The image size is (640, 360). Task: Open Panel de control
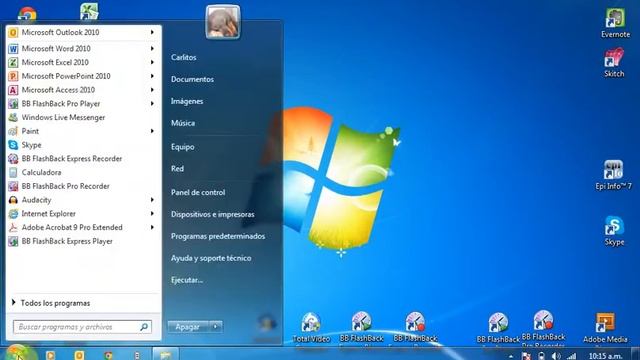pyautogui.click(x=198, y=192)
